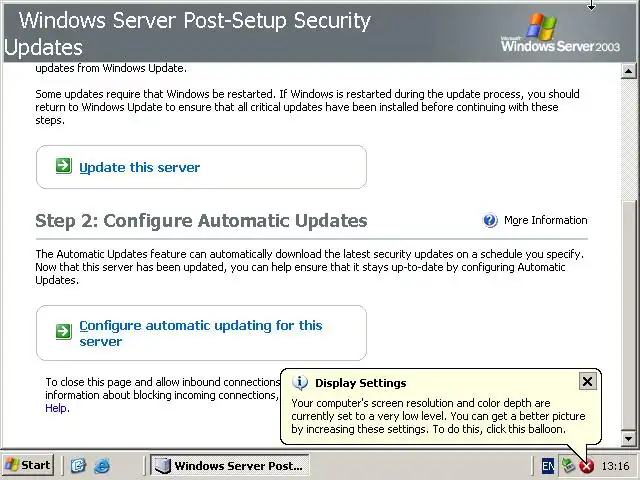Click the scrollbar down arrow
The width and height of the screenshot is (640, 480).
[628, 439]
